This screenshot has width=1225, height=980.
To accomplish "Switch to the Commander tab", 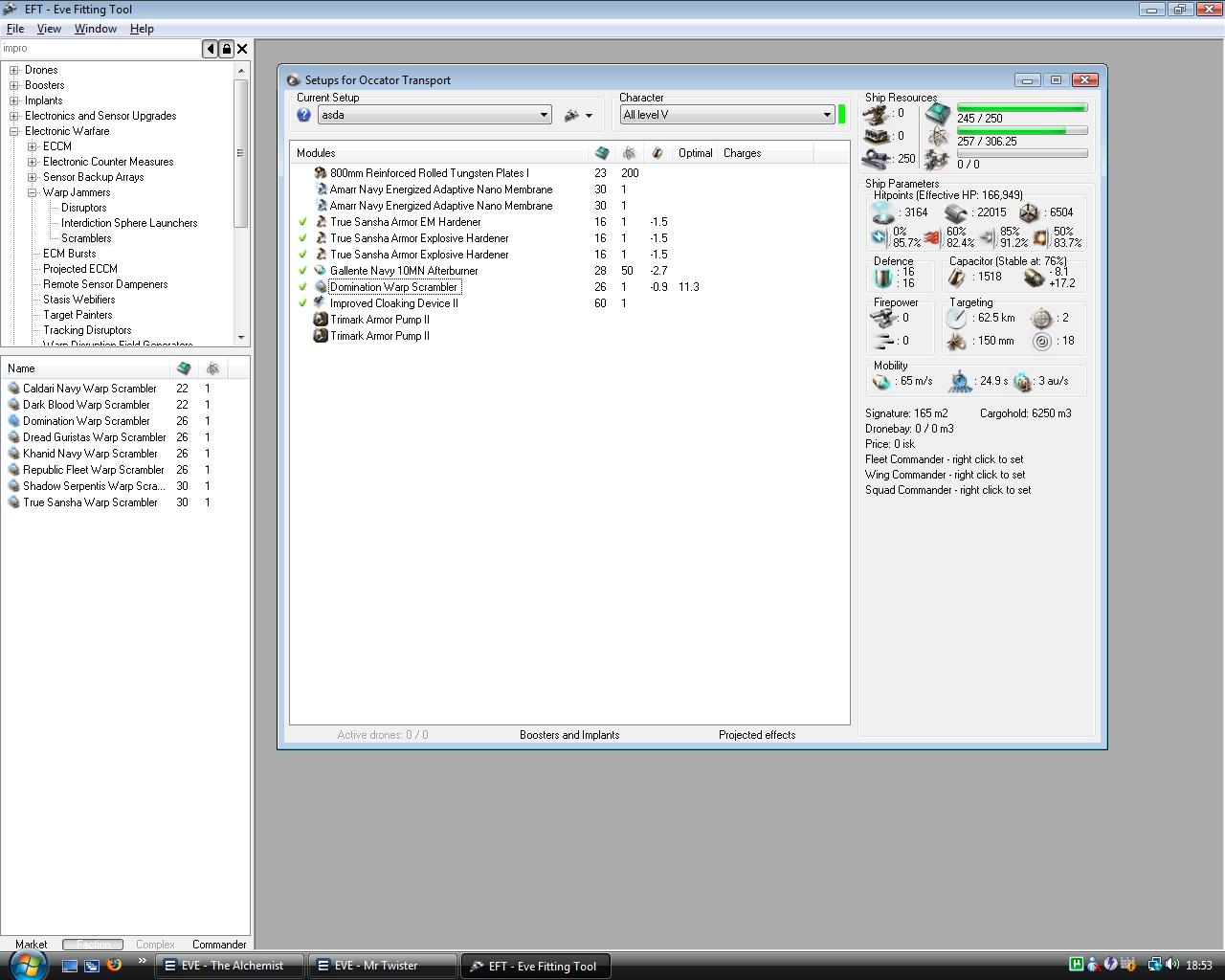I will (219, 944).
